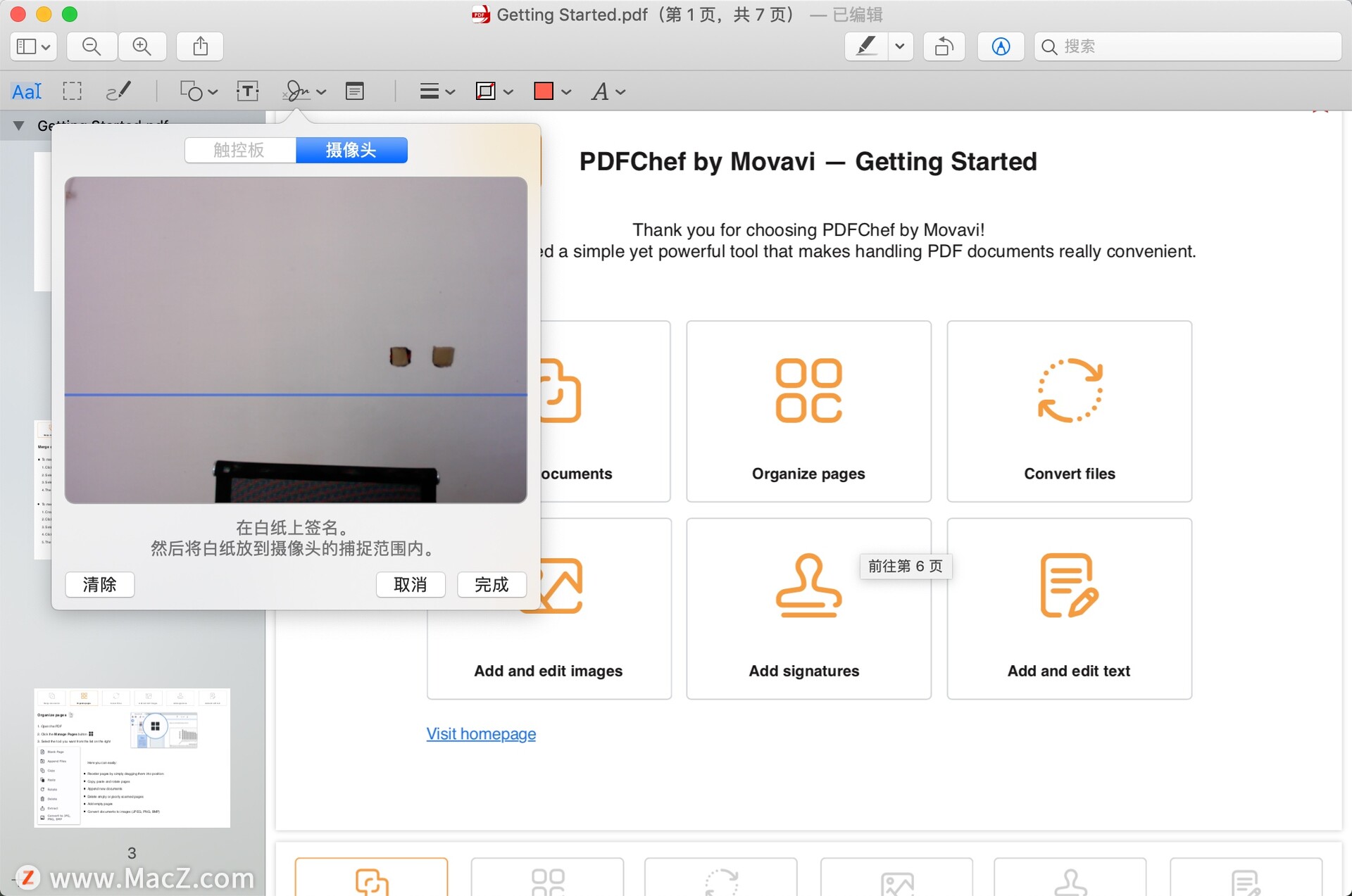Switch to the 摄像头 tab

point(351,150)
